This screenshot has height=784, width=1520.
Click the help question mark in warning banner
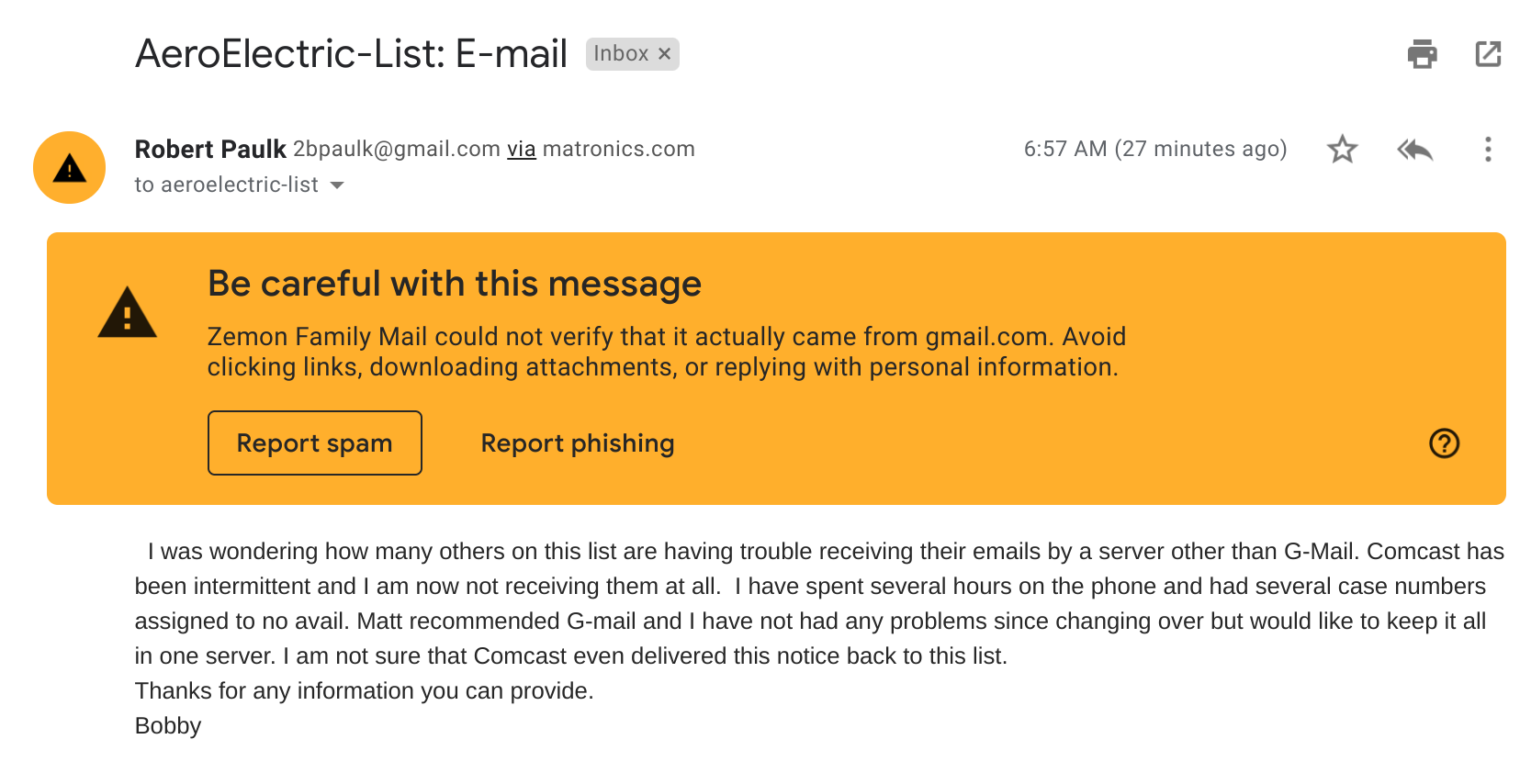click(x=1444, y=443)
